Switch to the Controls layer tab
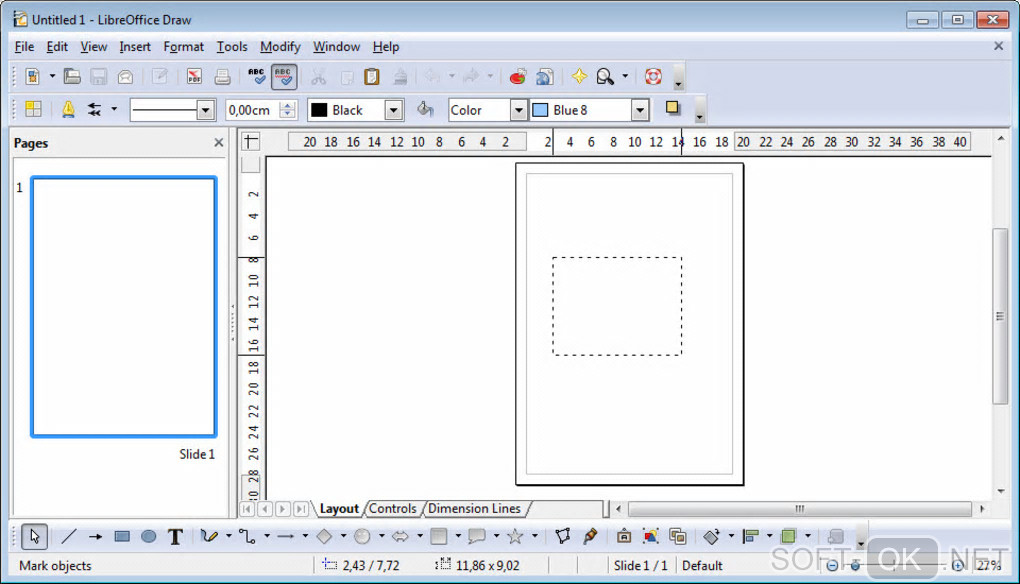Screen dimensions: 1020x584 point(392,509)
